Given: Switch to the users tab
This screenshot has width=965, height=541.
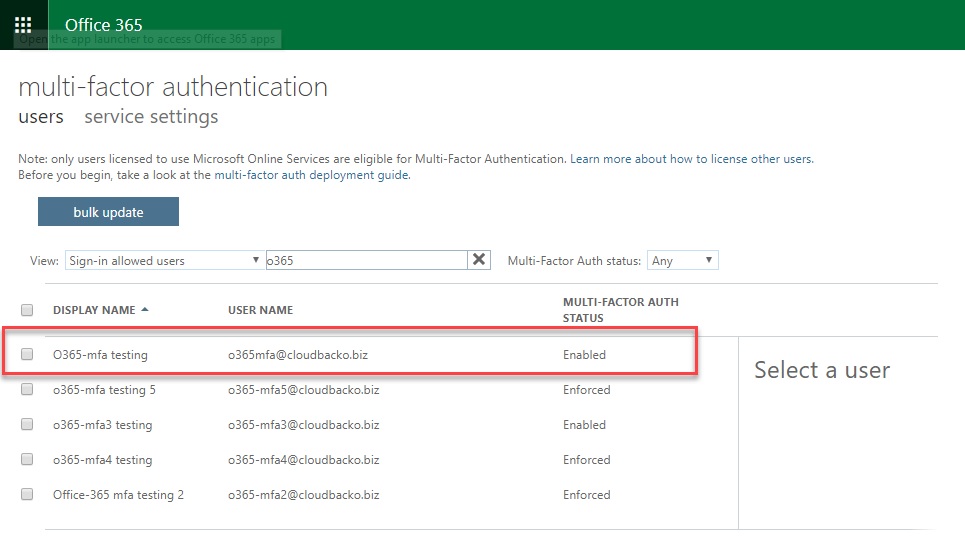Looking at the screenshot, I should pyautogui.click(x=41, y=116).
